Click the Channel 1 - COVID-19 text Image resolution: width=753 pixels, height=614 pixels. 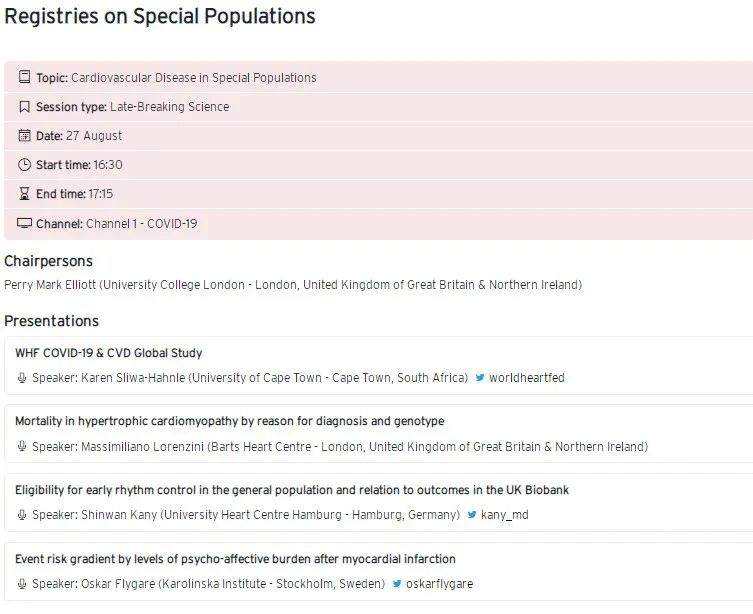tap(141, 224)
